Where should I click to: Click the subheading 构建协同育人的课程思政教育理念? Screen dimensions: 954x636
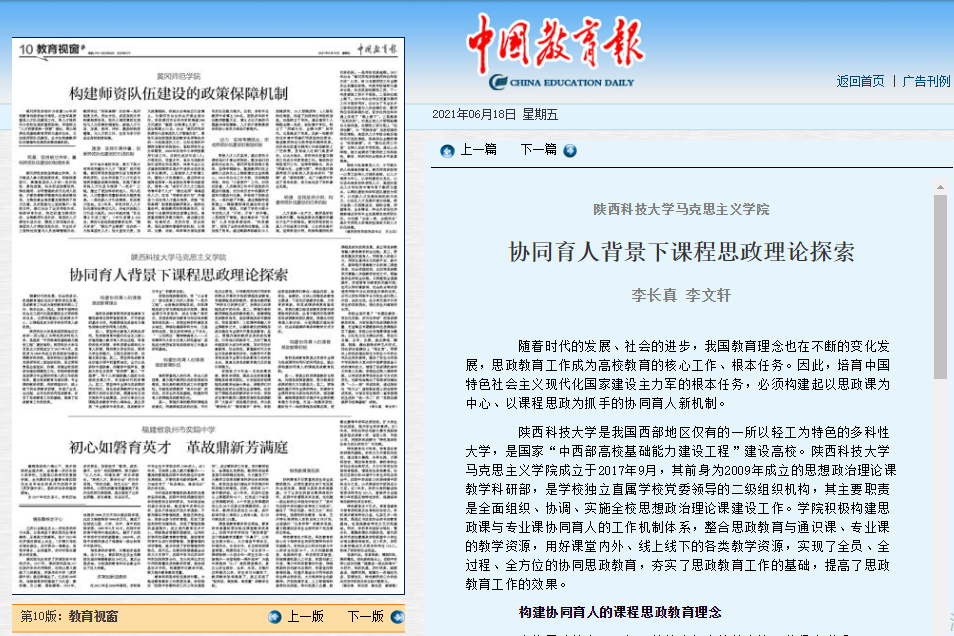click(620, 613)
